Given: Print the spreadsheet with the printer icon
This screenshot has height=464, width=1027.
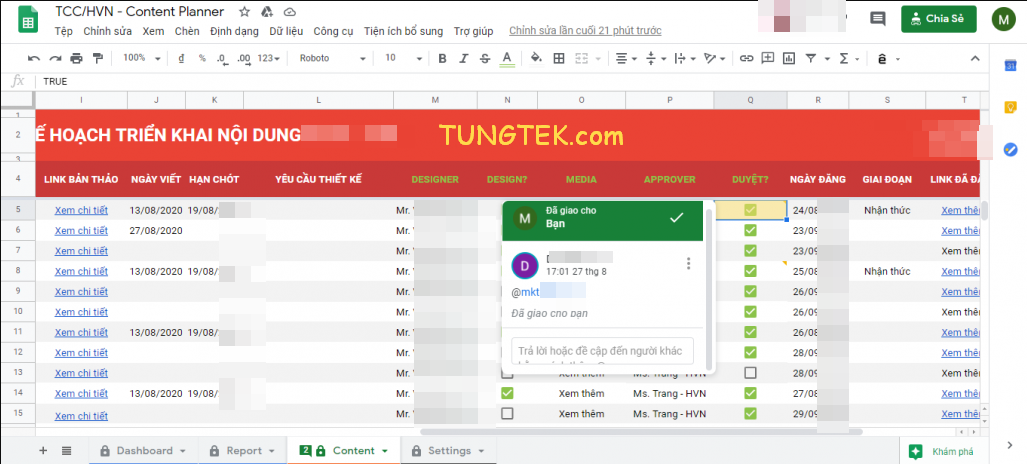Looking at the screenshot, I should (77, 58).
